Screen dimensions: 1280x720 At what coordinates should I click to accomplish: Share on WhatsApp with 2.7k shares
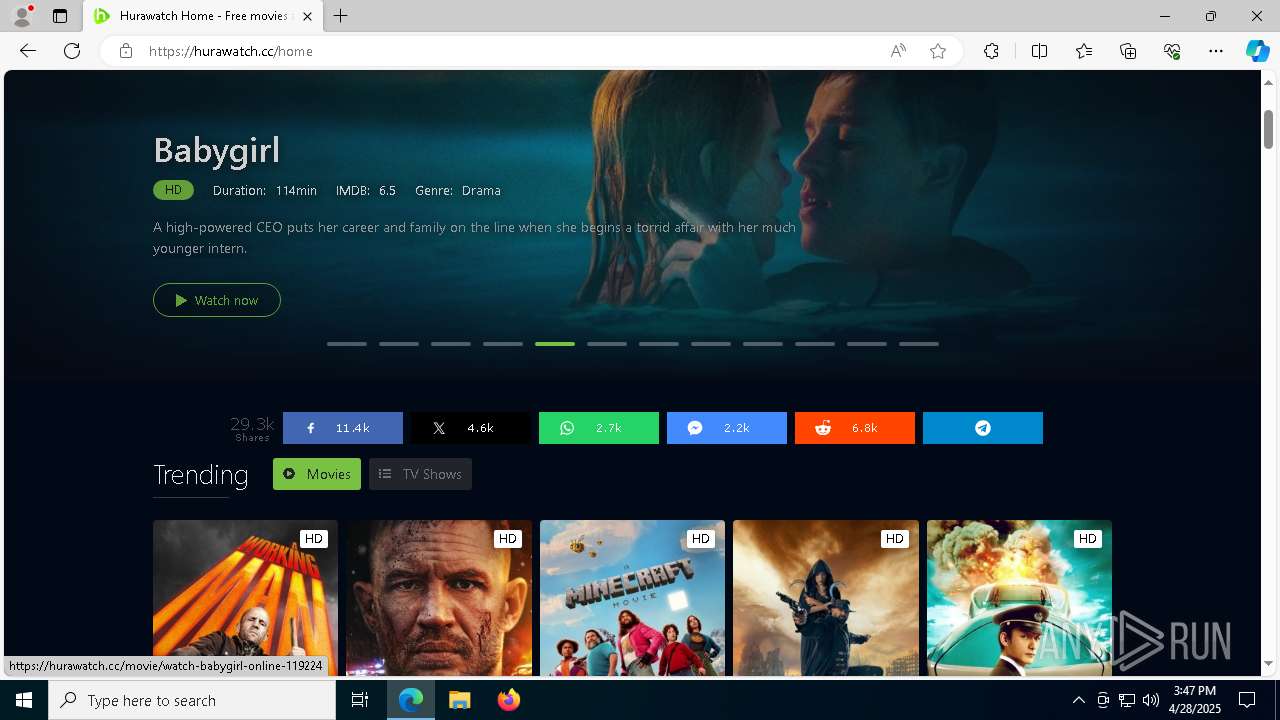[x=599, y=428]
